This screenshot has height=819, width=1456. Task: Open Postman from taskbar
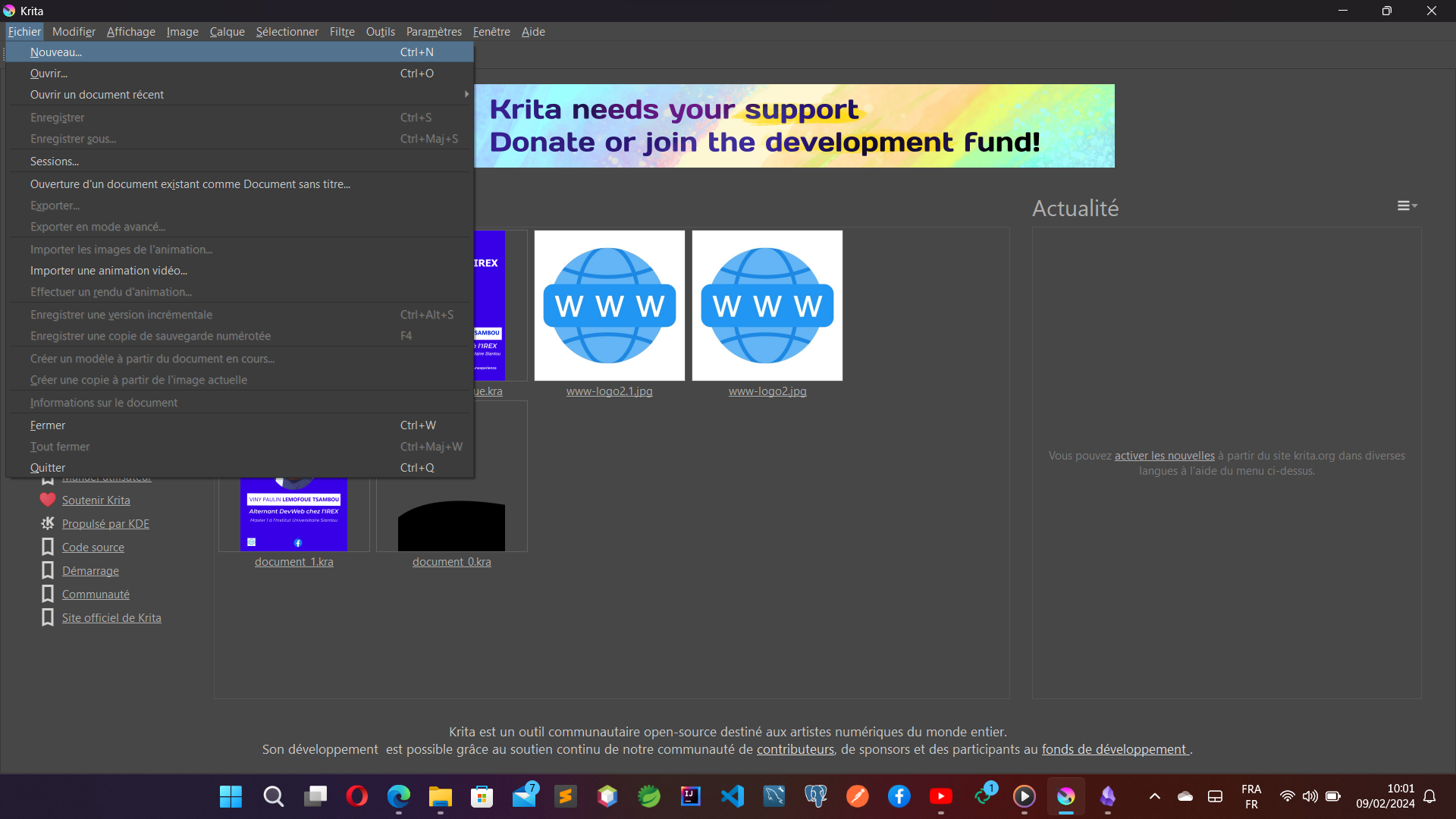coord(858,796)
